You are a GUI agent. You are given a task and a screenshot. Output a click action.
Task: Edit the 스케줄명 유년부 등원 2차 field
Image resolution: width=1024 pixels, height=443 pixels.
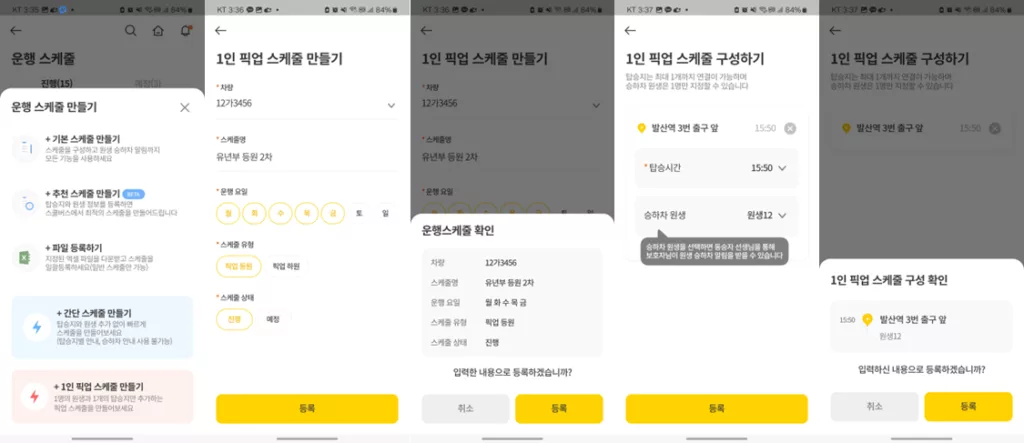pyautogui.click(x=307, y=157)
